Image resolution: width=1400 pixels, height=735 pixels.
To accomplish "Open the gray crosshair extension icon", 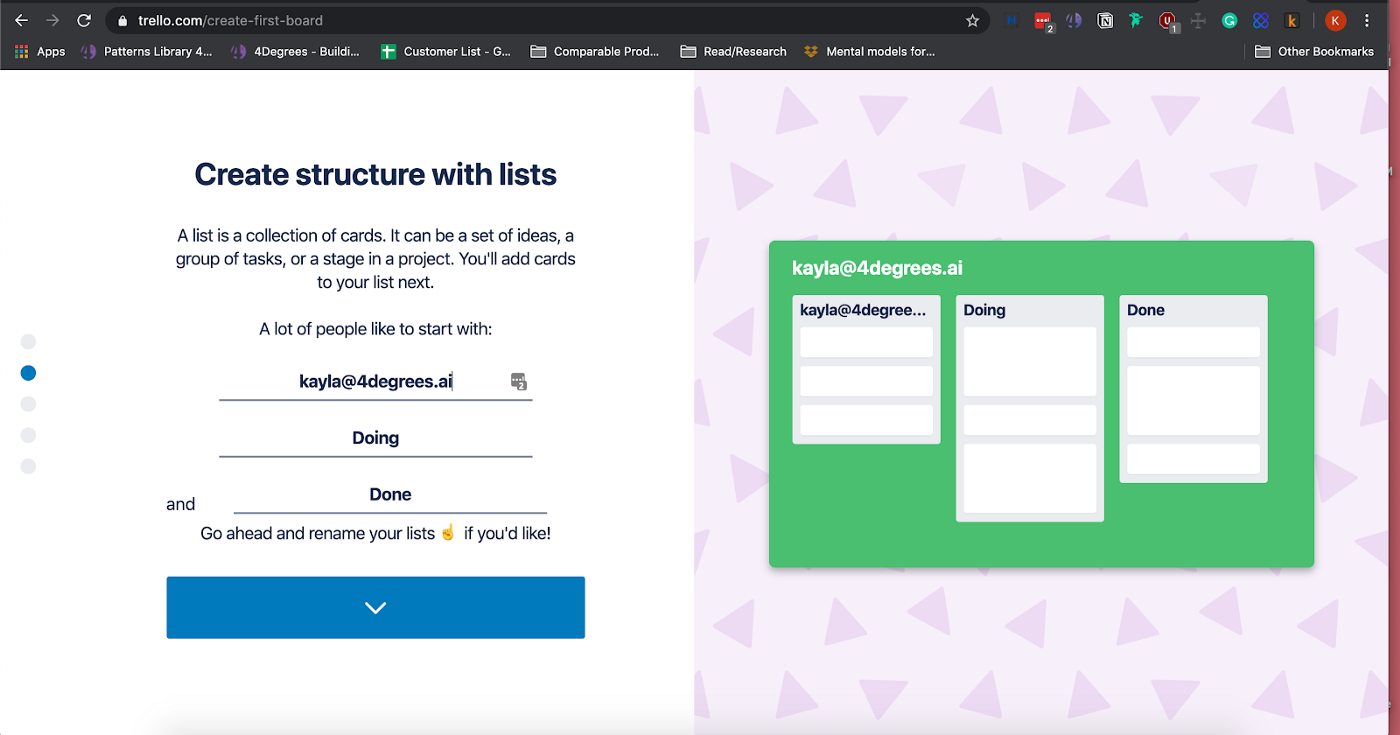I will tap(1198, 20).
